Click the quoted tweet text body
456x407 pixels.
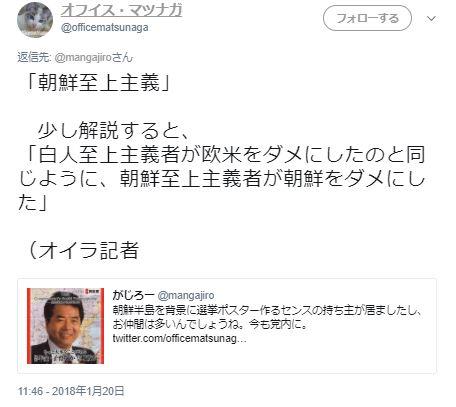[266, 317]
